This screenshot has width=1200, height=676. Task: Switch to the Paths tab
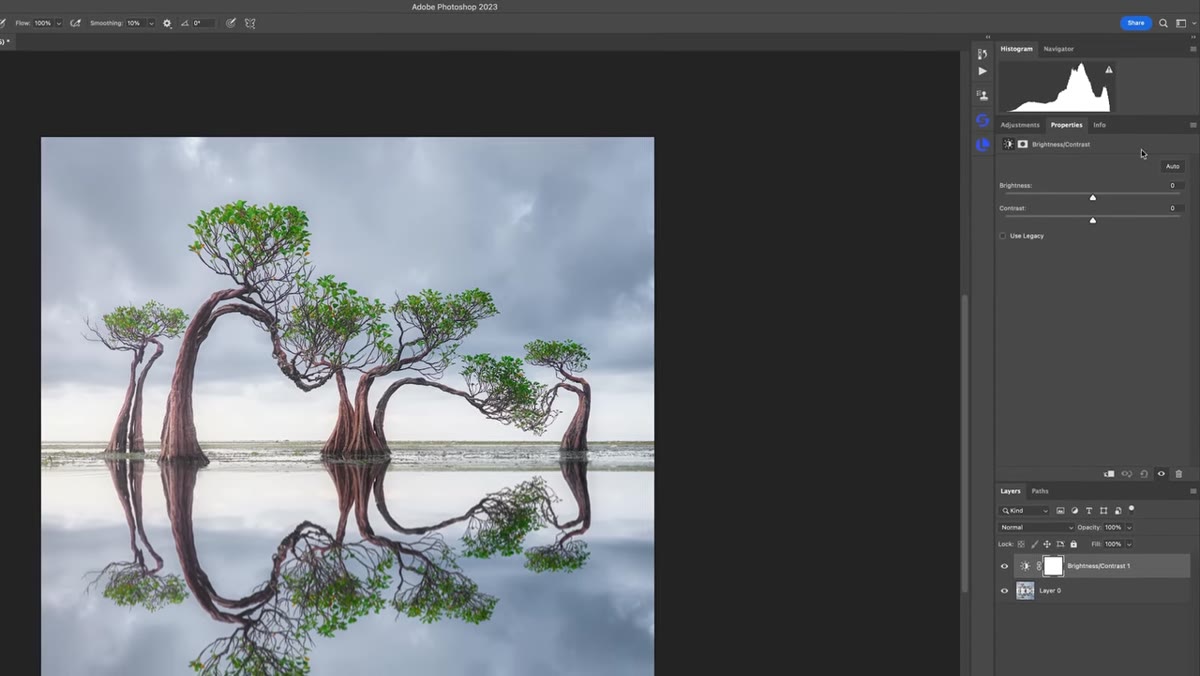[x=1040, y=491]
